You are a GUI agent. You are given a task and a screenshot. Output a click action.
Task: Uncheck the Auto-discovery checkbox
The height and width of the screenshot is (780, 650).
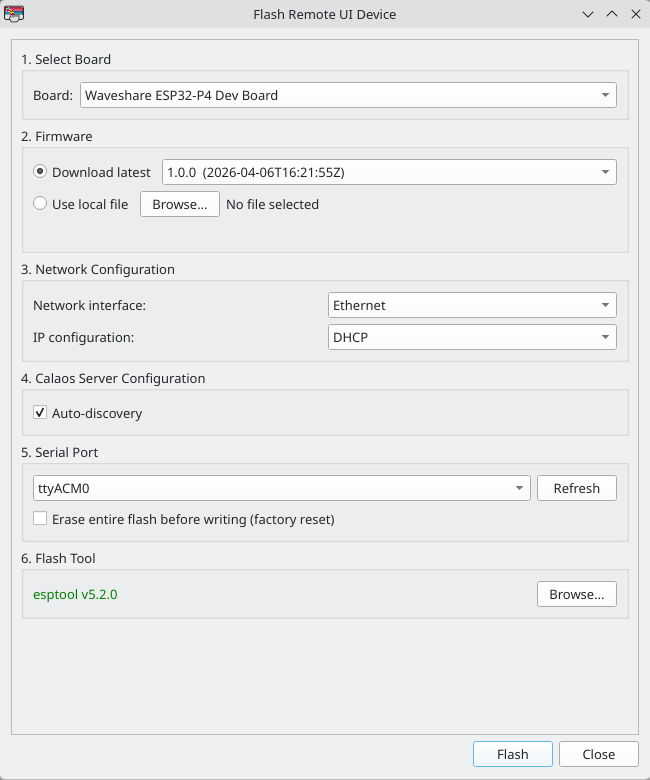click(x=40, y=413)
